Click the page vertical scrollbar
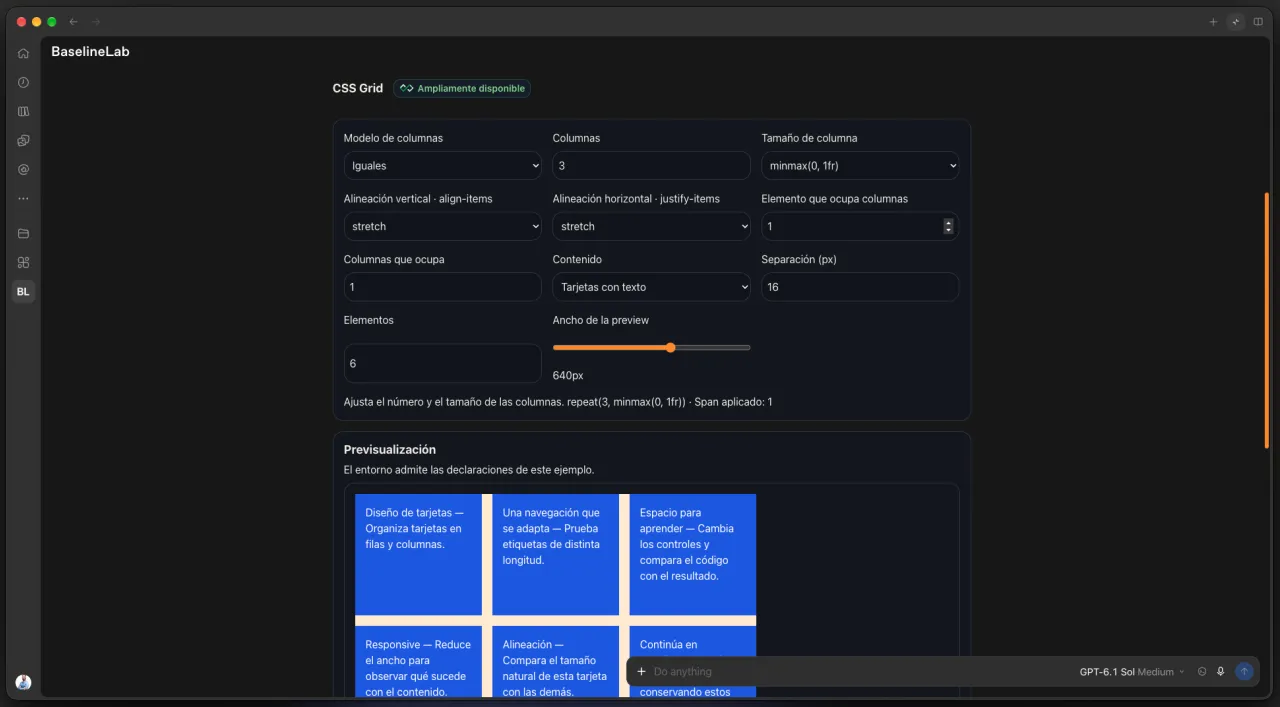 point(1267,320)
